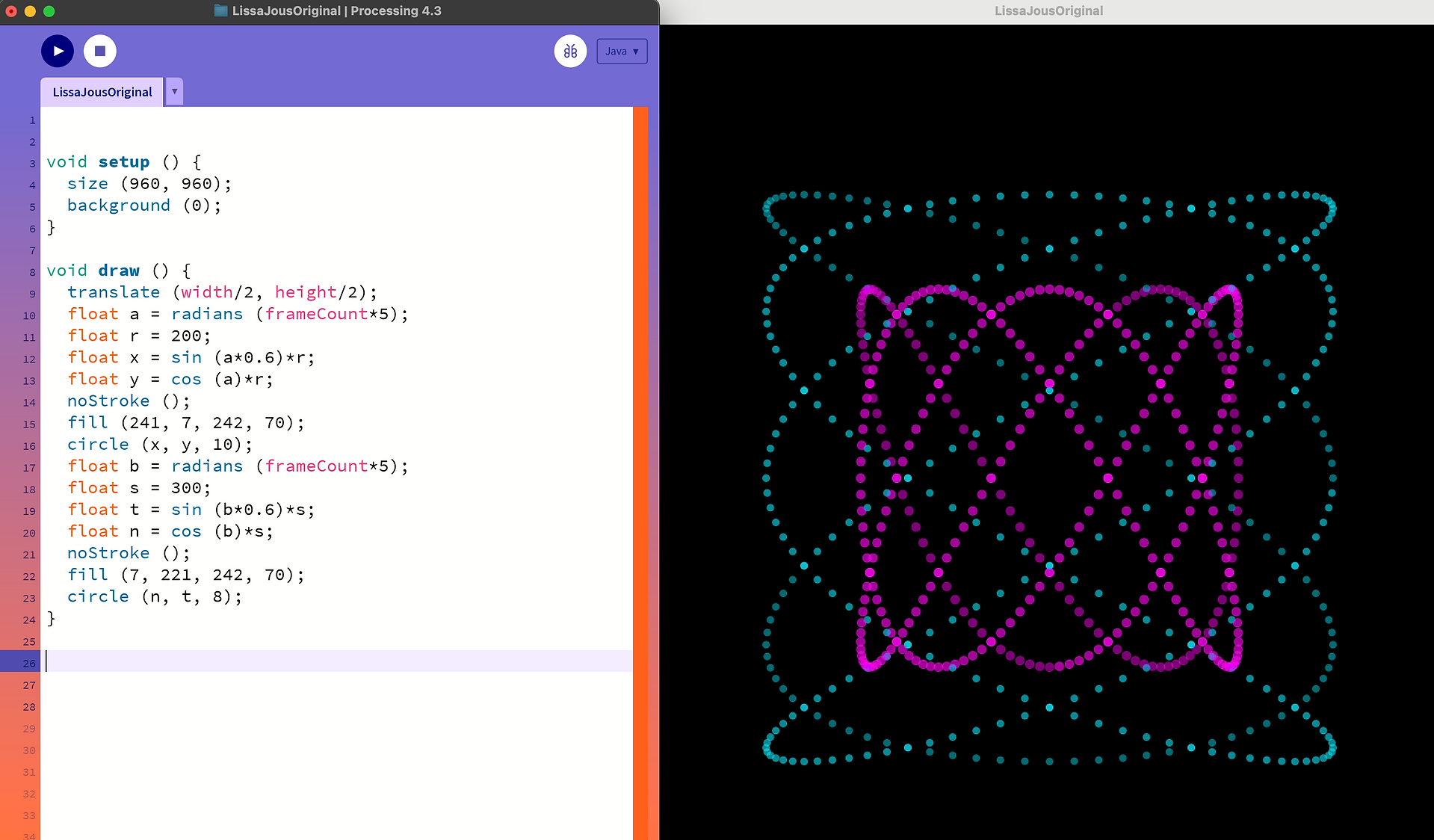Run the sketch with the play button
1434x840 pixels.
coord(58,52)
